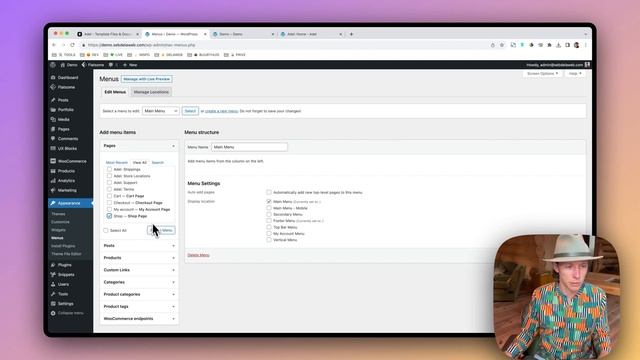The width and height of the screenshot is (640, 360).
Task: Enable automatically add new top-level pages
Action: pos(269,192)
